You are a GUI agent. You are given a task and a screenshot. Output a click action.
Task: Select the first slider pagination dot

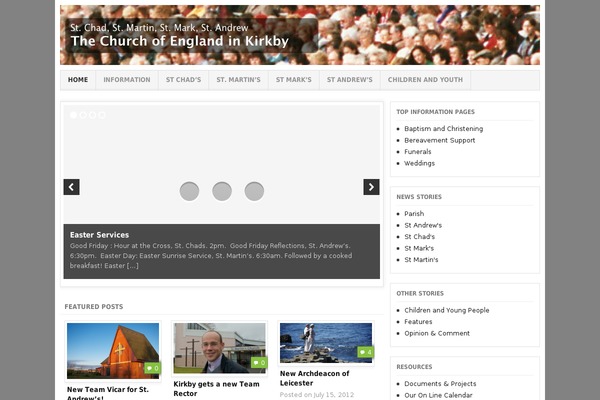point(73,115)
